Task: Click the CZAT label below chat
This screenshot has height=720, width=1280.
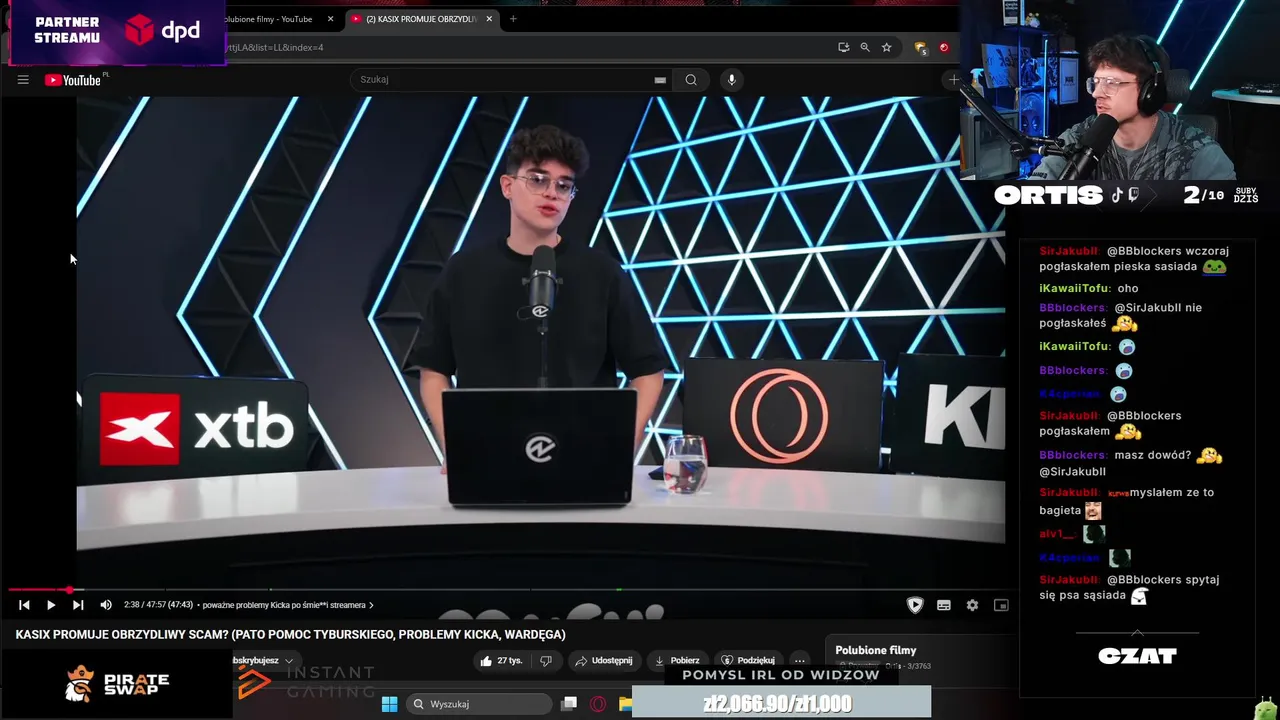Action: [1137, 656]
